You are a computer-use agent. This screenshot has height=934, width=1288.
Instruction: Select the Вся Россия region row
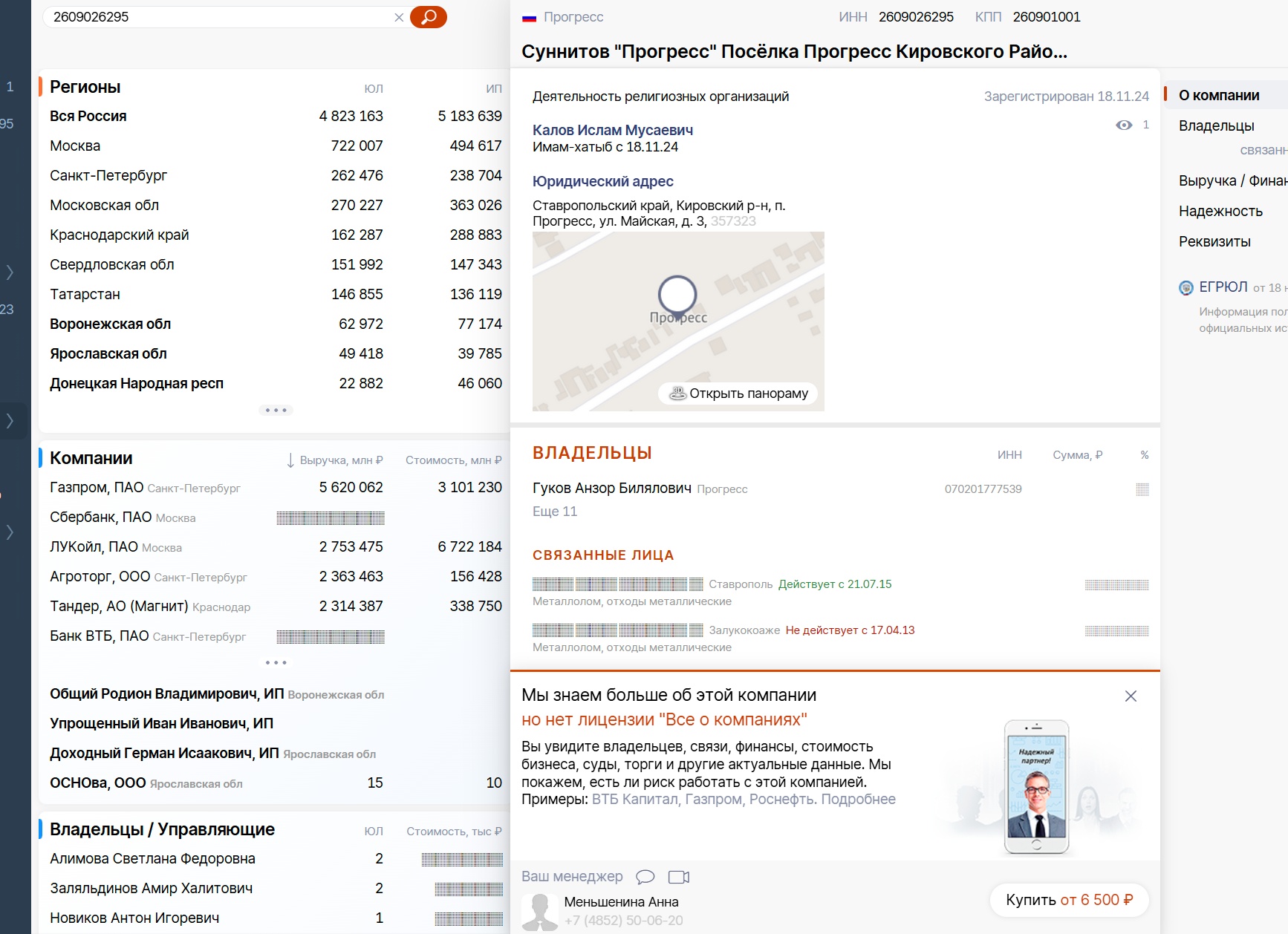tap(276, 117)
